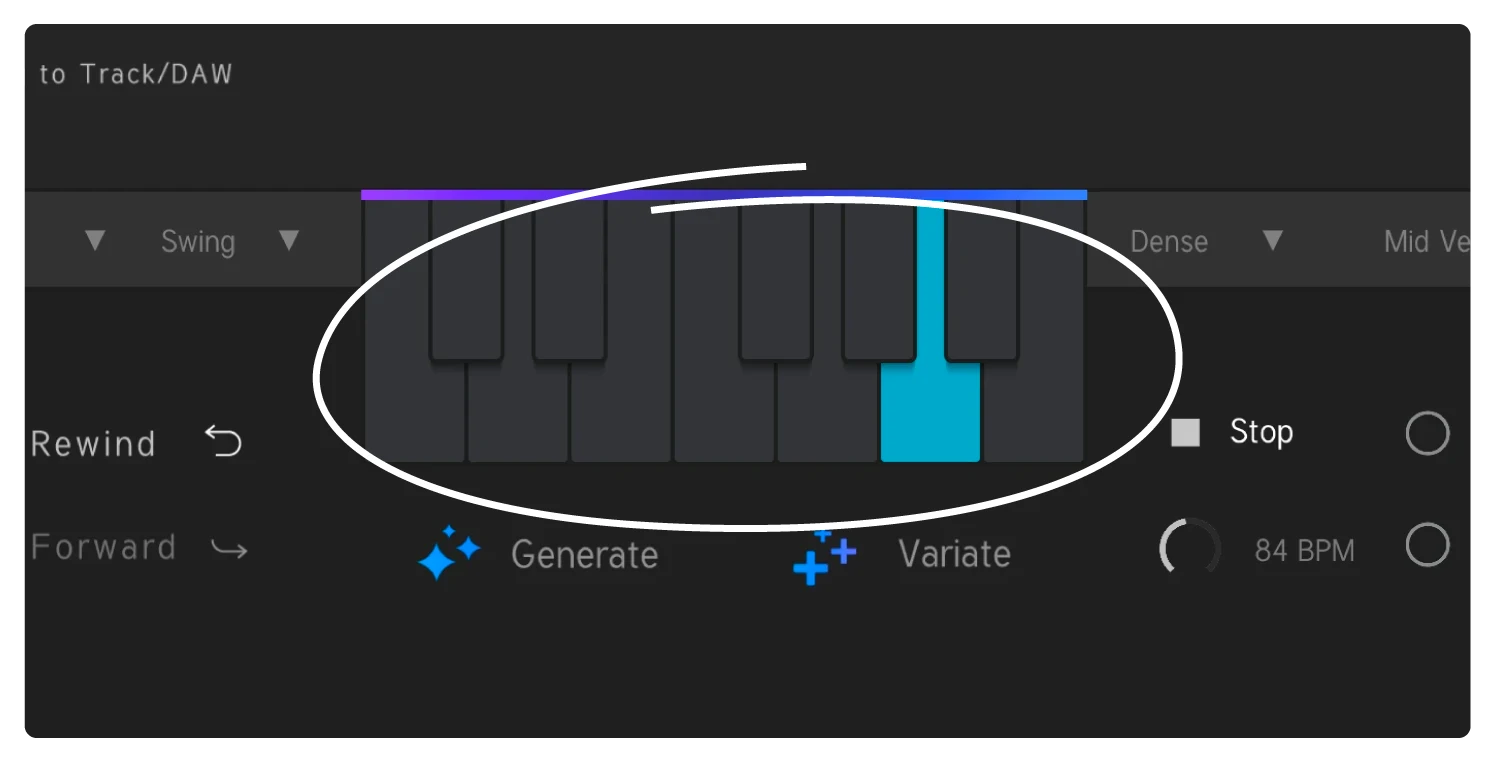1501x767 pixels.
Task: Select the radio circle beside Stop
Action: pos(1426,434)
